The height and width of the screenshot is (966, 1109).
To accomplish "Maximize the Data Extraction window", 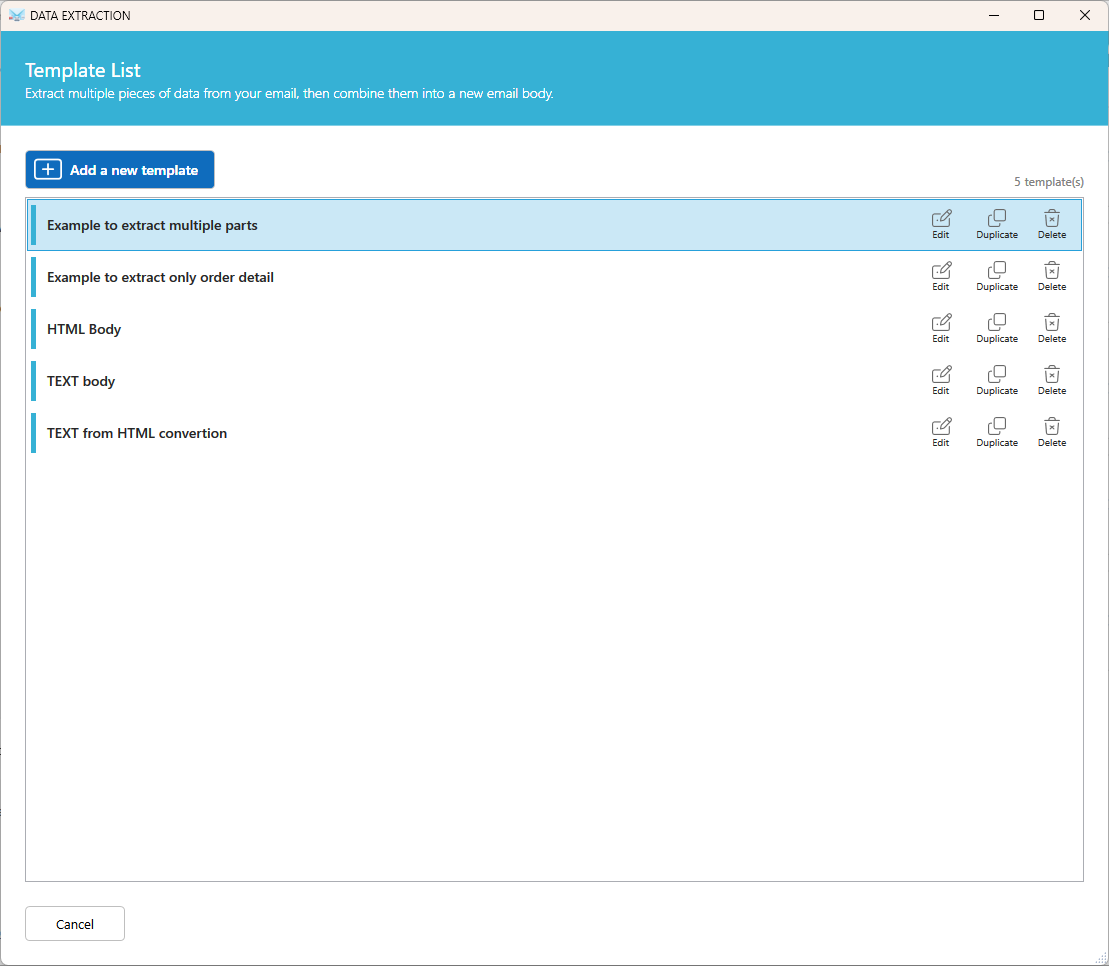I will (x=1039, y=16).
